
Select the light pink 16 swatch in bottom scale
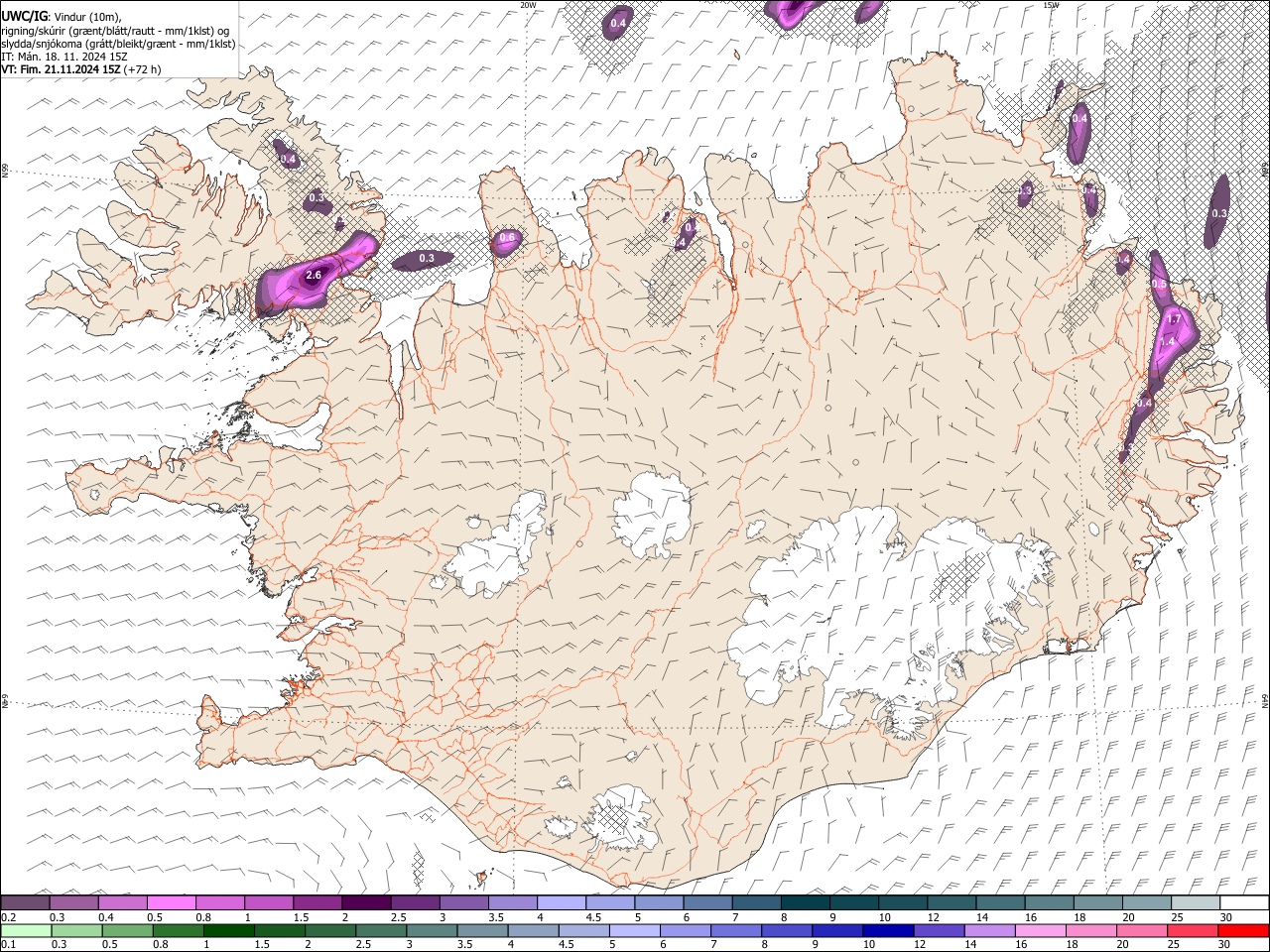(x=1040, y=930)
